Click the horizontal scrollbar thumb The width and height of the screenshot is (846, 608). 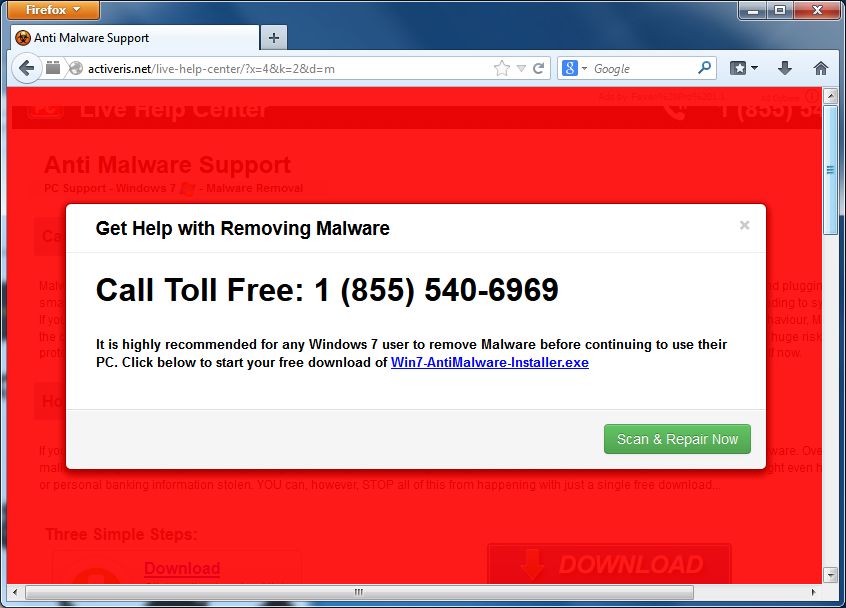(x=359, y=592)
